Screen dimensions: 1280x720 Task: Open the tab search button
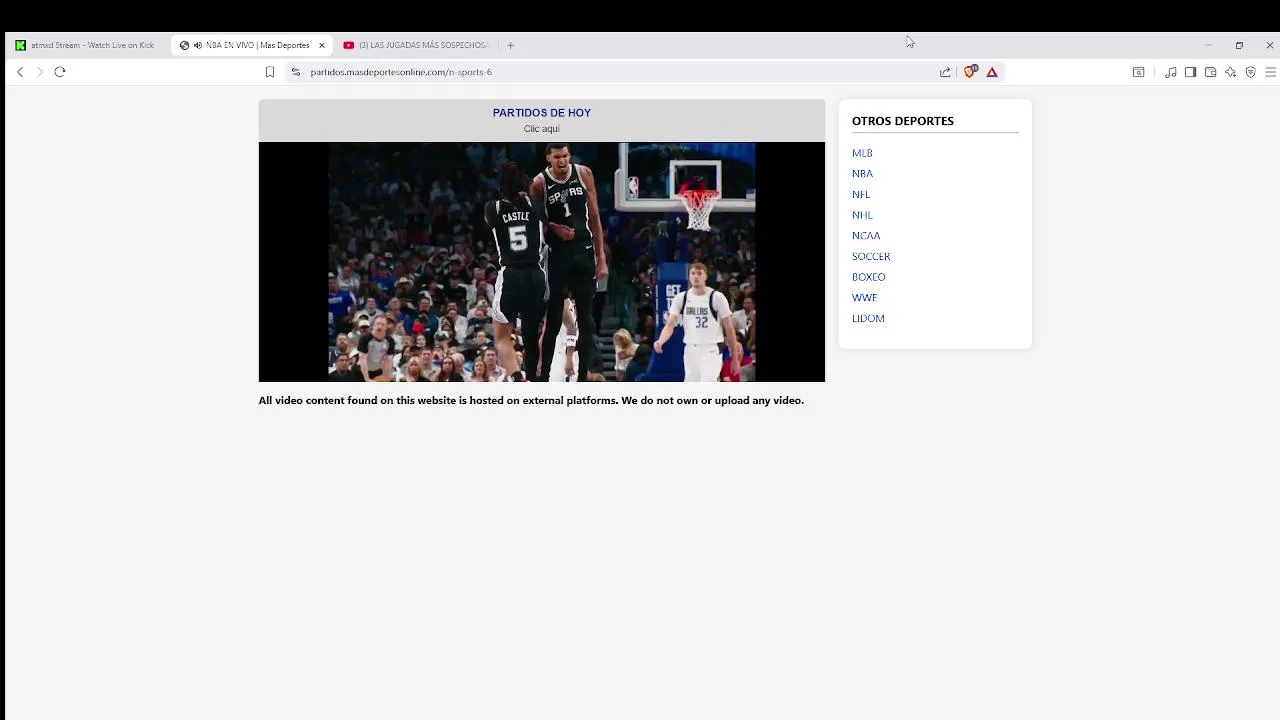pyautogui.click(x=1138, y=72)
